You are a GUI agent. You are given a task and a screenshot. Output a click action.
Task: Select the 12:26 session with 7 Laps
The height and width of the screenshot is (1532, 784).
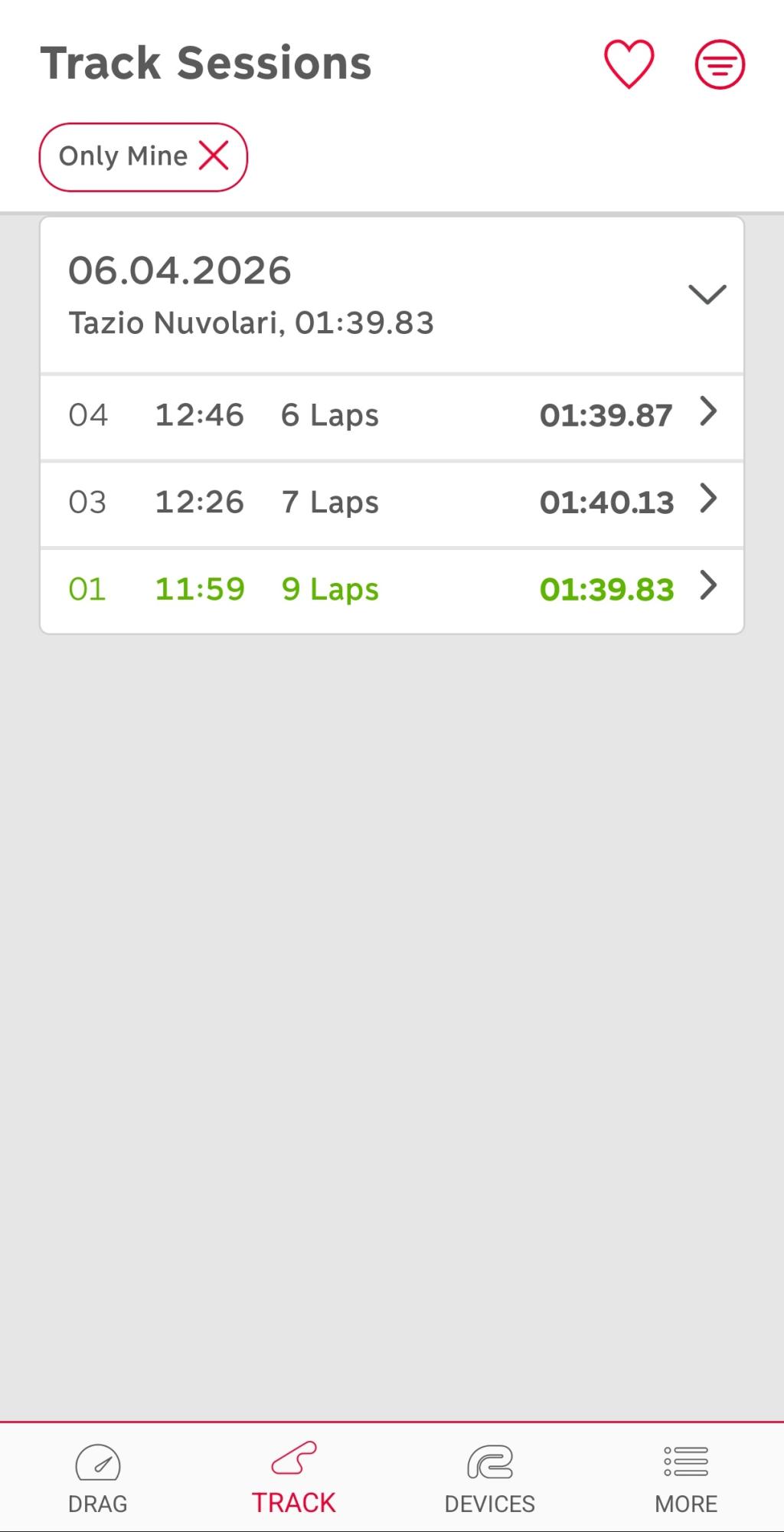[392, 504]
